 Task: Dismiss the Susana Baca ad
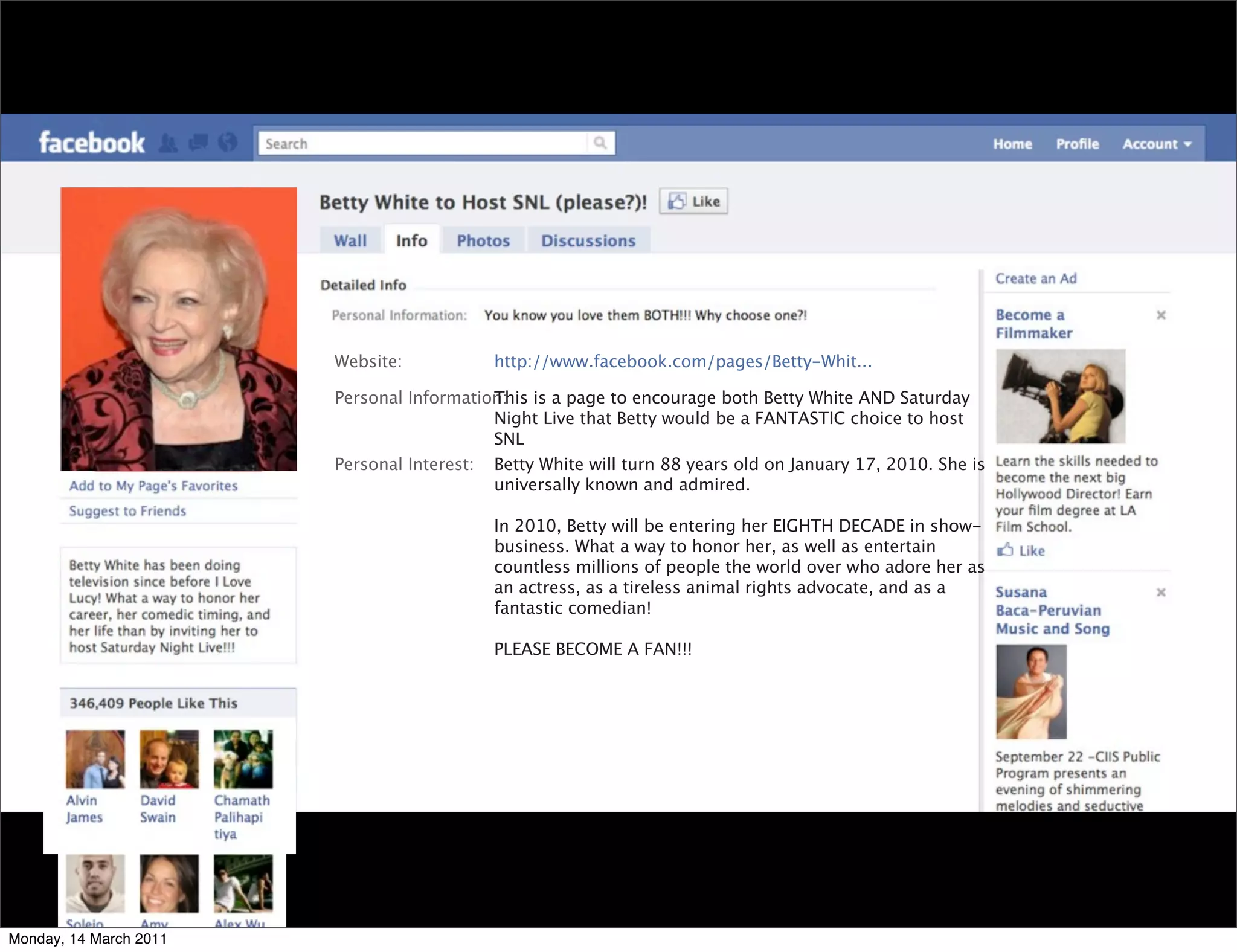(x=1161, y=592)
